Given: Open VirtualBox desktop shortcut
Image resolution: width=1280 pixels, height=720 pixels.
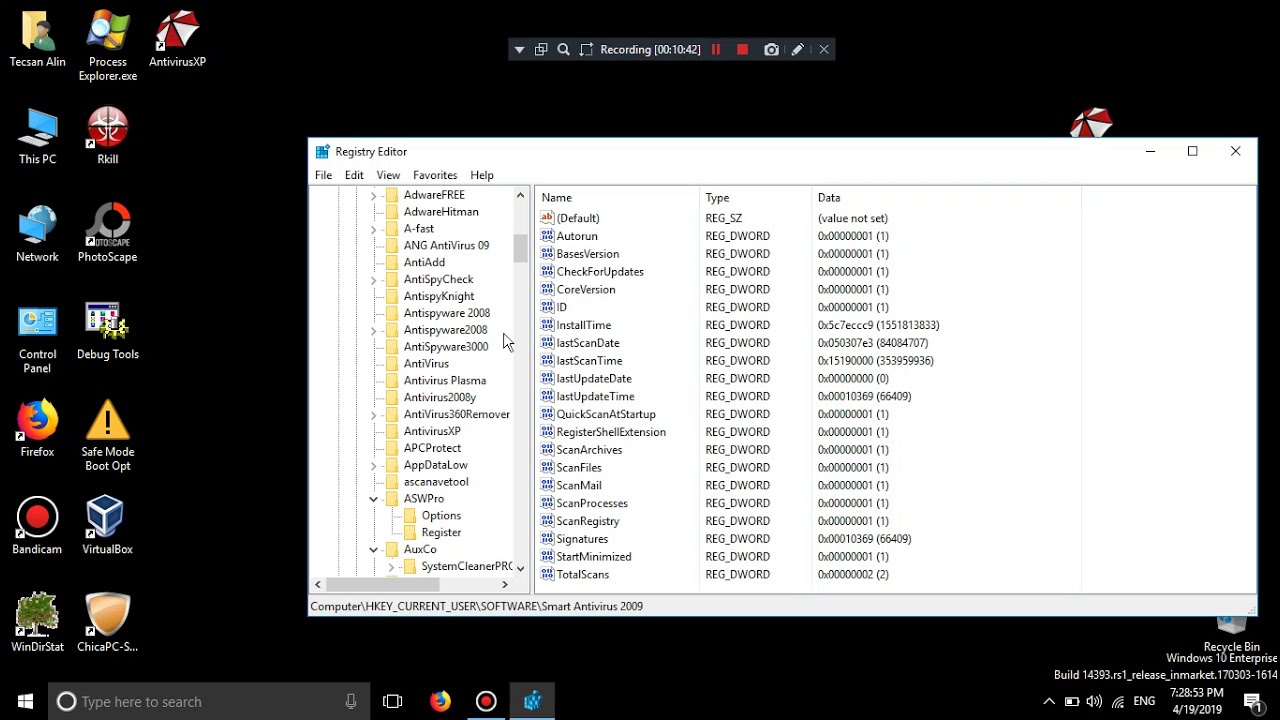Looking at the screenshot, I should [x=108, y=527].
